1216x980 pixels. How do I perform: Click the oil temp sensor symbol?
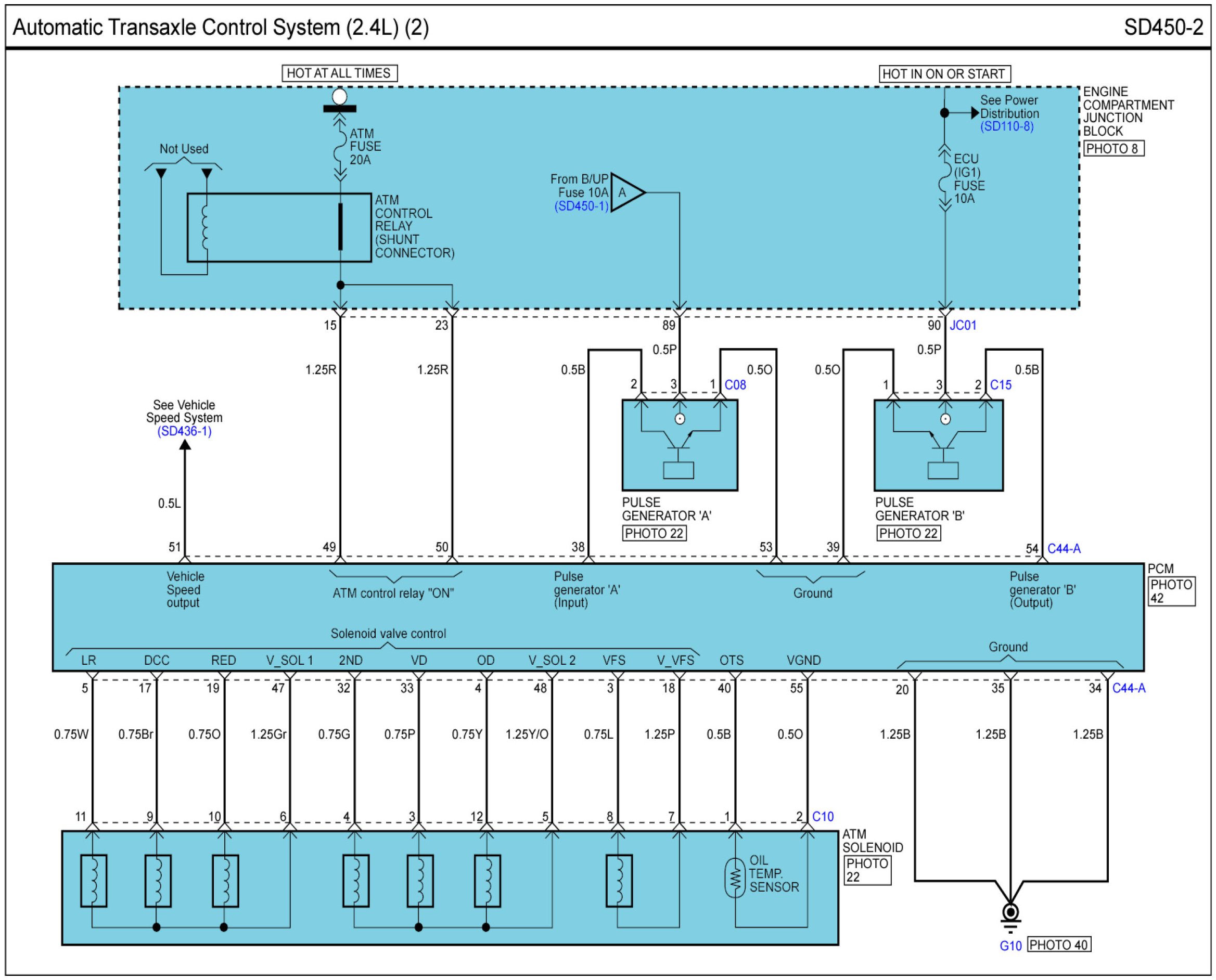tap(735, 878)
